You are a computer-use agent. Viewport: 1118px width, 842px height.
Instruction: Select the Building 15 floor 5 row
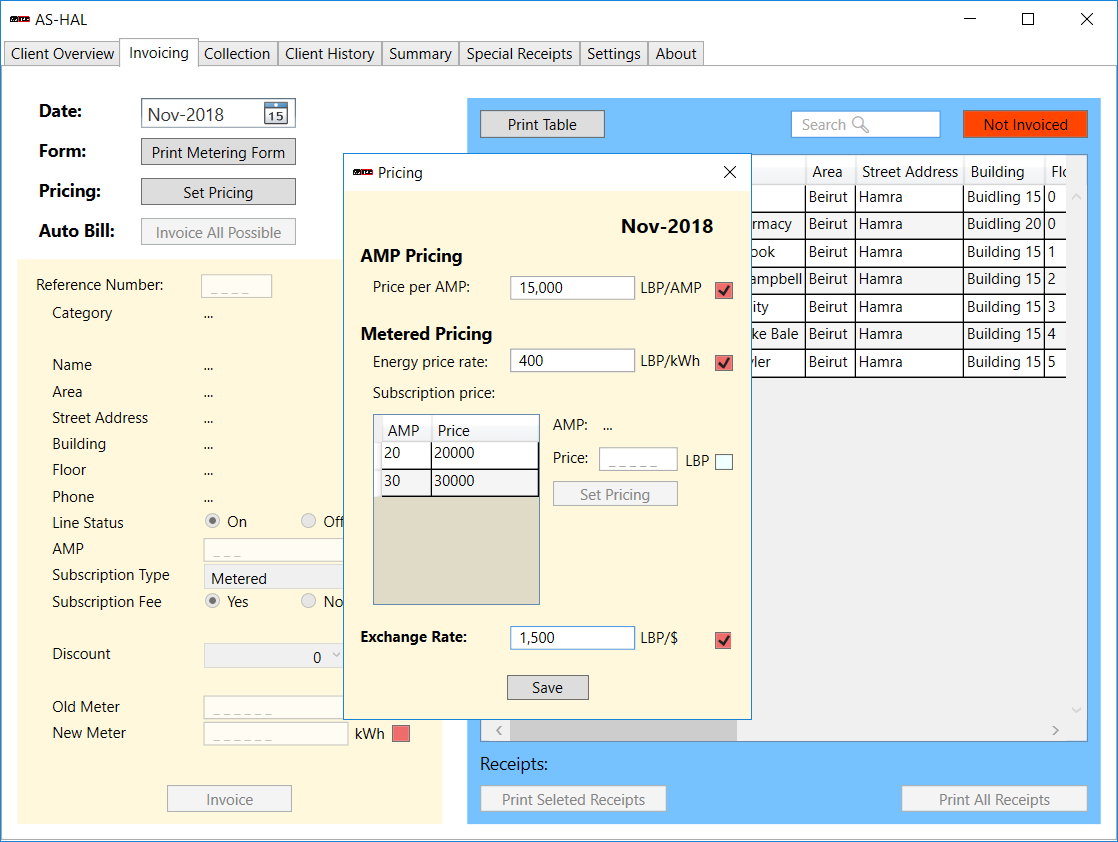point(909,362)
